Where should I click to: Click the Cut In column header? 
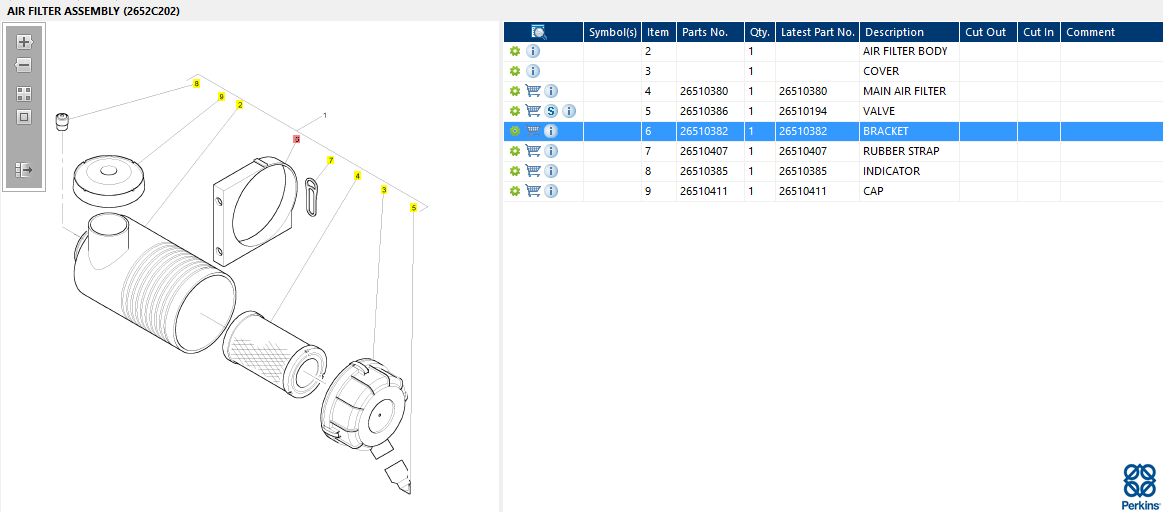click(x=1038, y=32)
